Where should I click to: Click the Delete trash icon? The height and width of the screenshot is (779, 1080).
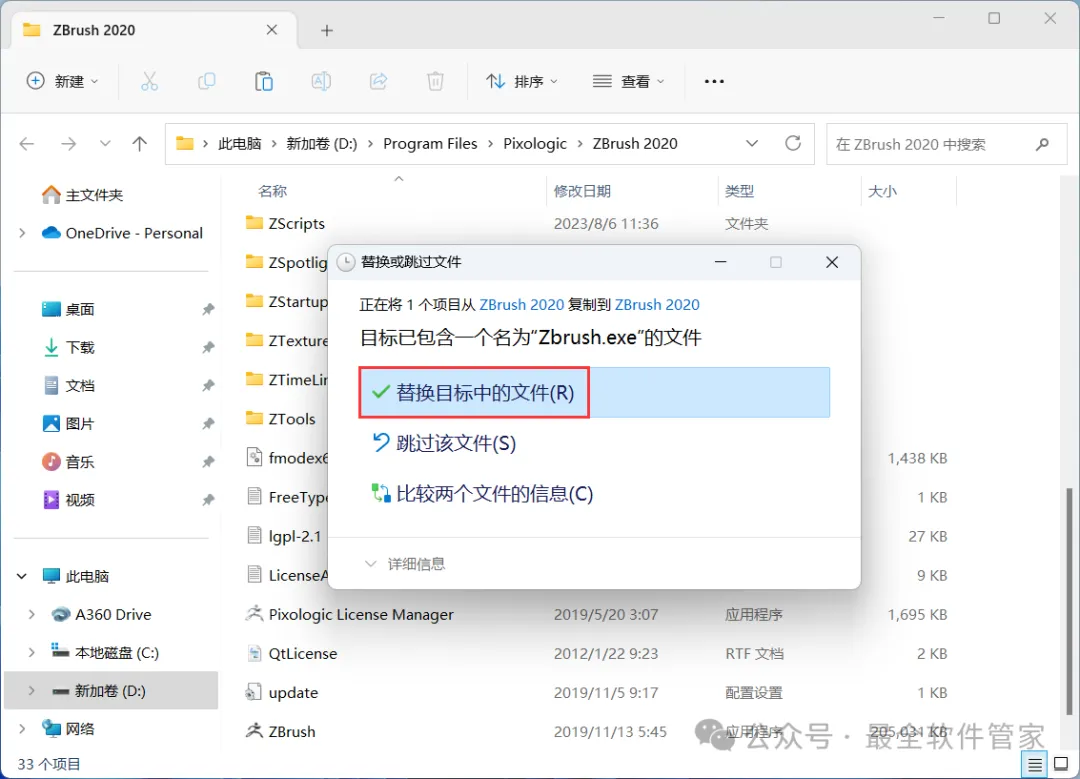[435, 81]
